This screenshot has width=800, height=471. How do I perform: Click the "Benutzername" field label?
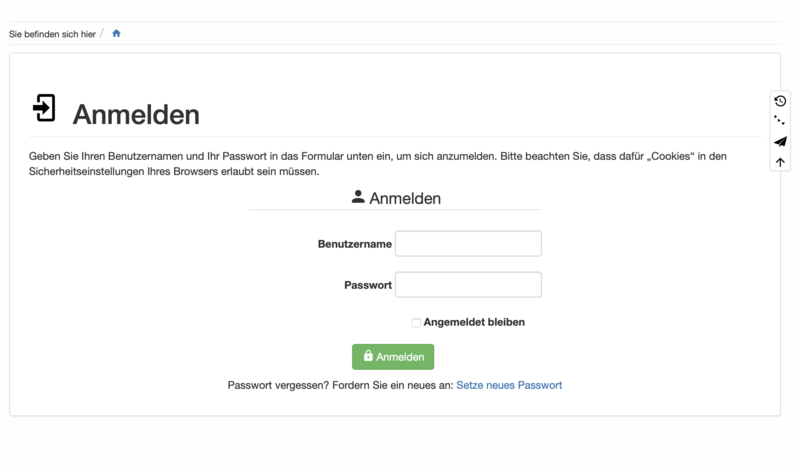pyautogui.click(x=354, y=244)
